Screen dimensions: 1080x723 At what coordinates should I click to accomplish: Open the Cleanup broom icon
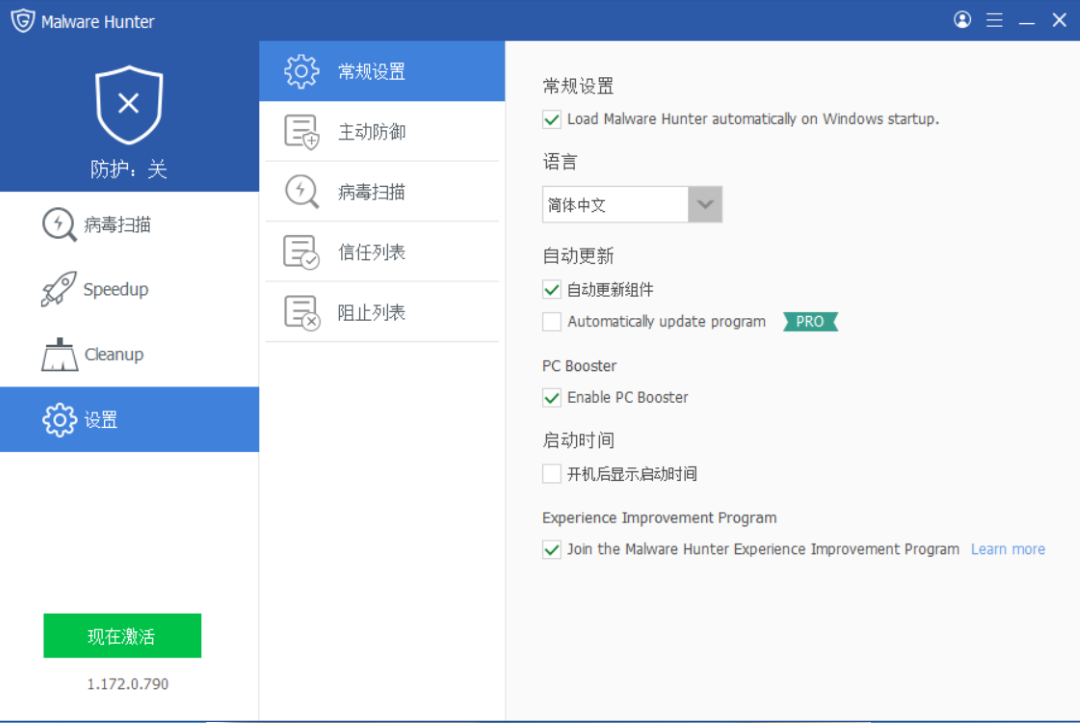point(58,354)
